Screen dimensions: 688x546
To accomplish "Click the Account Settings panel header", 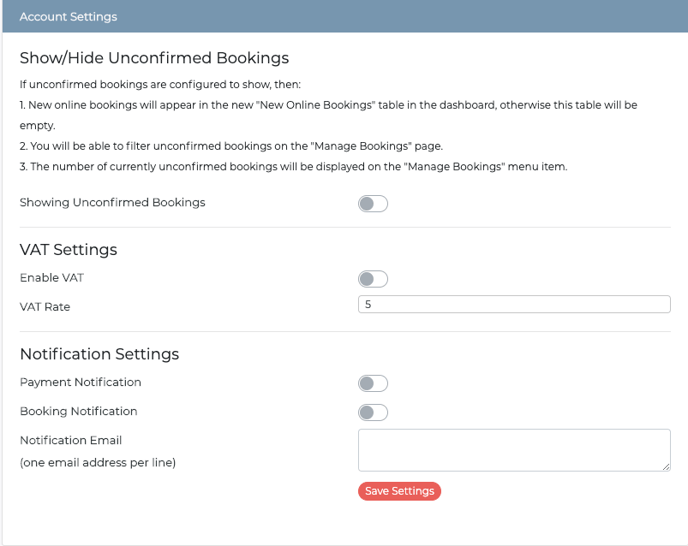I will [345, 16].
